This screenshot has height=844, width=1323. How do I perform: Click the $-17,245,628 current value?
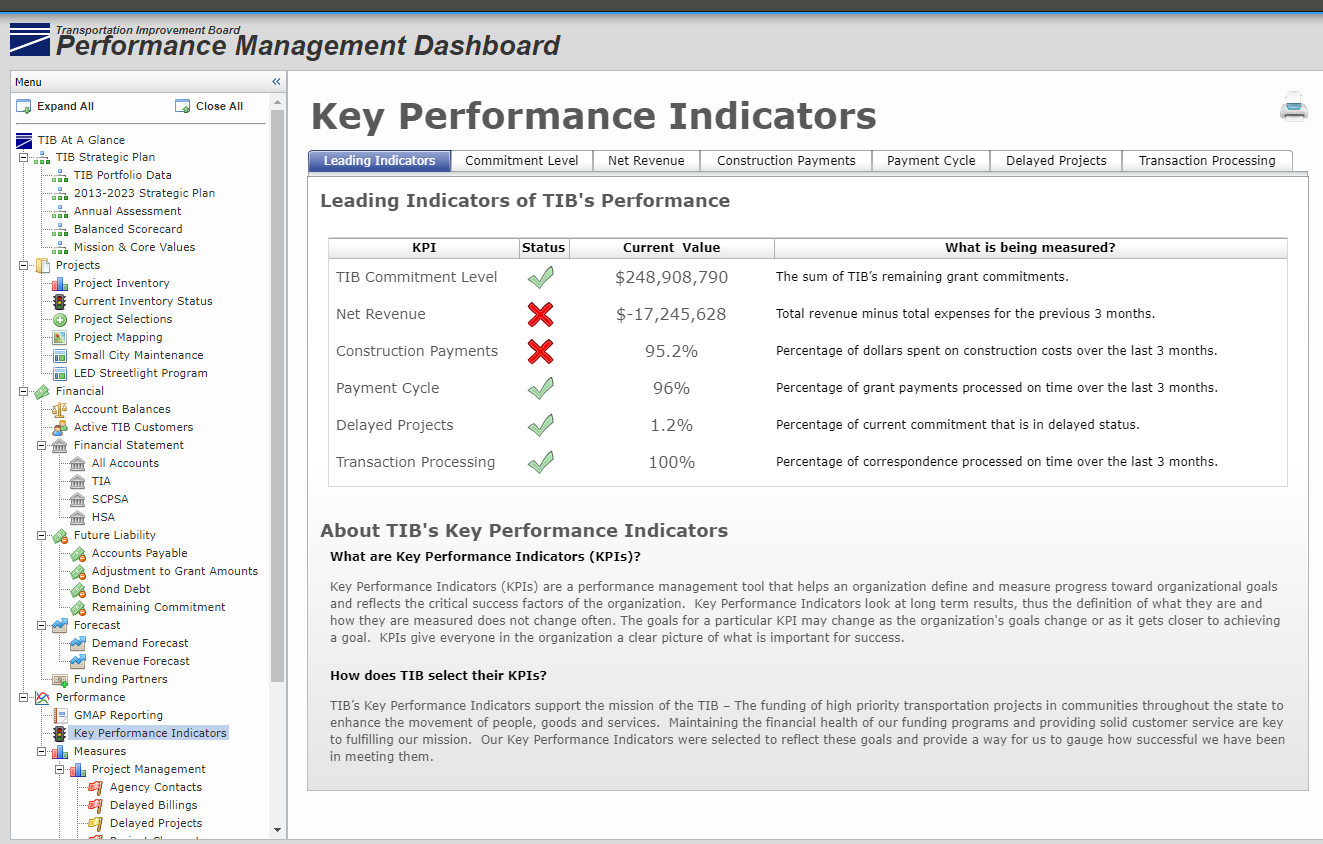[671, 314]
